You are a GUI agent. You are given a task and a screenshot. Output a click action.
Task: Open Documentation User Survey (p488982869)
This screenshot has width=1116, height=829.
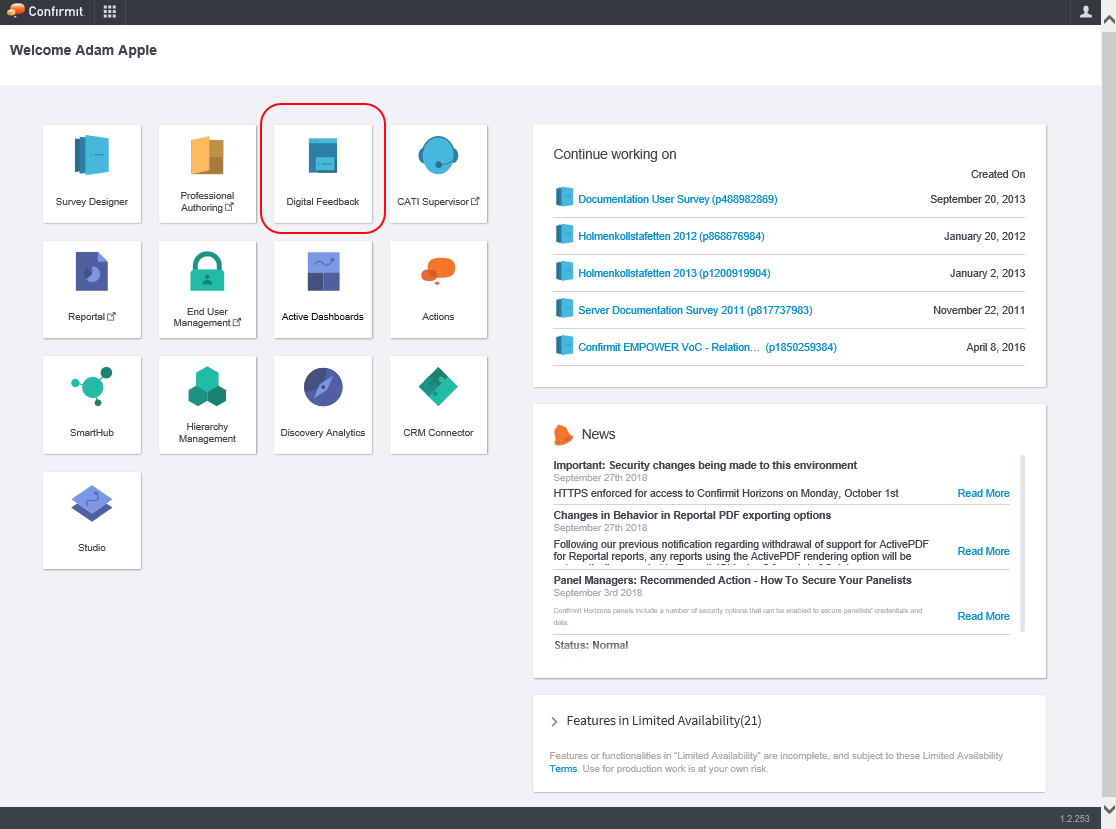click(x=678, y=199)
